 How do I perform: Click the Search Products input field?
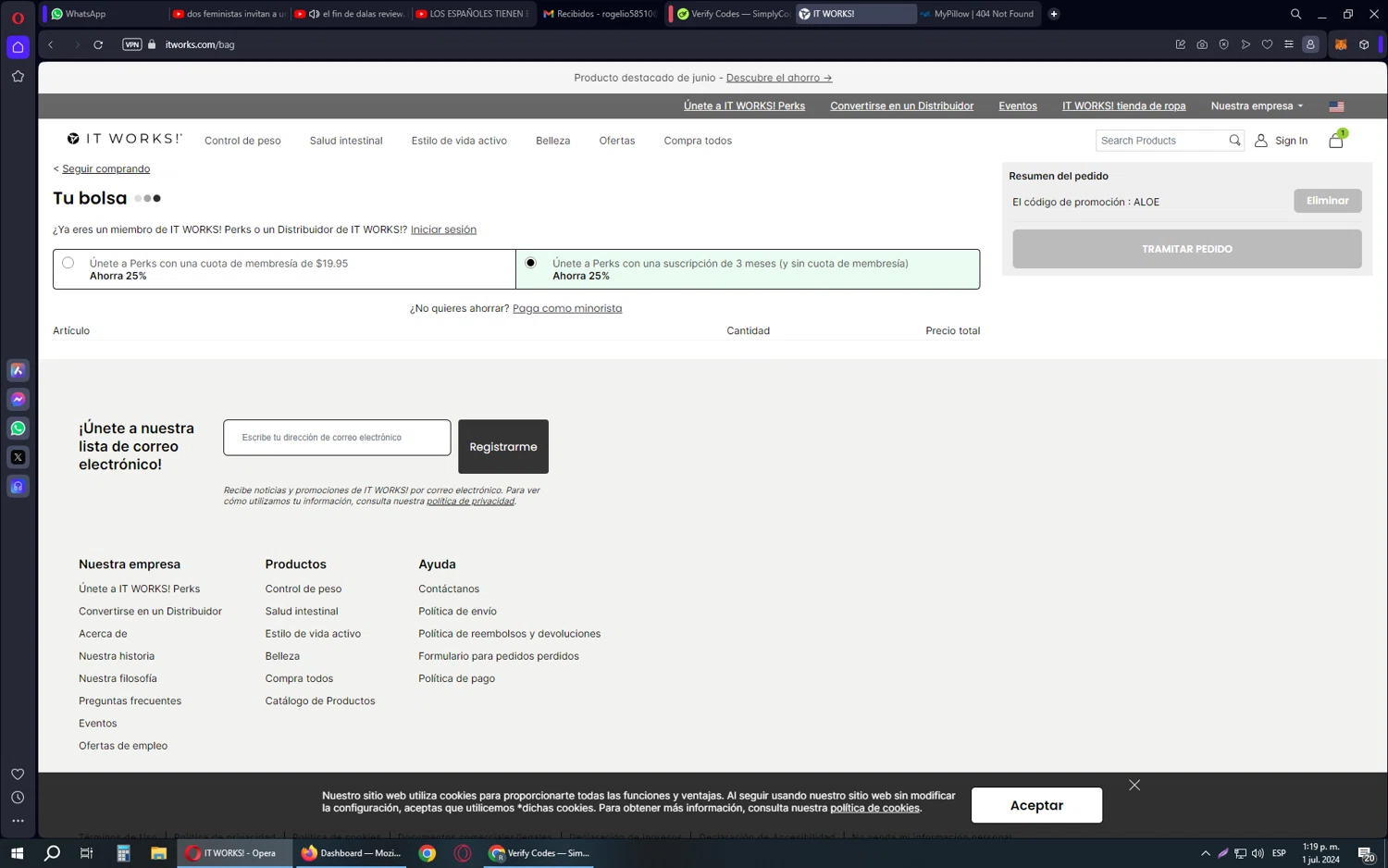[1161, 141]
